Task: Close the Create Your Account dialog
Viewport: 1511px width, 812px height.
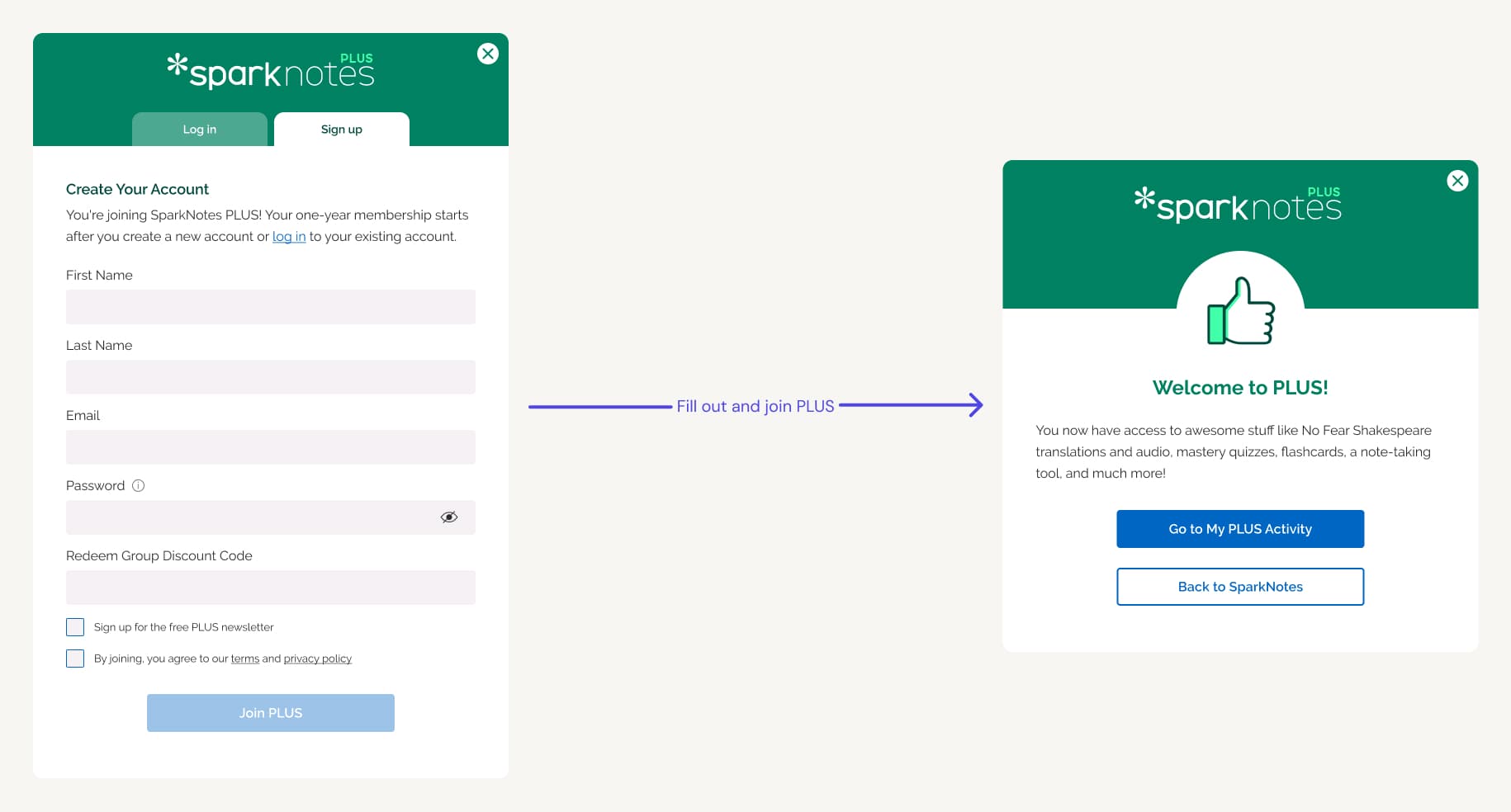Action: tap(487, 53)
